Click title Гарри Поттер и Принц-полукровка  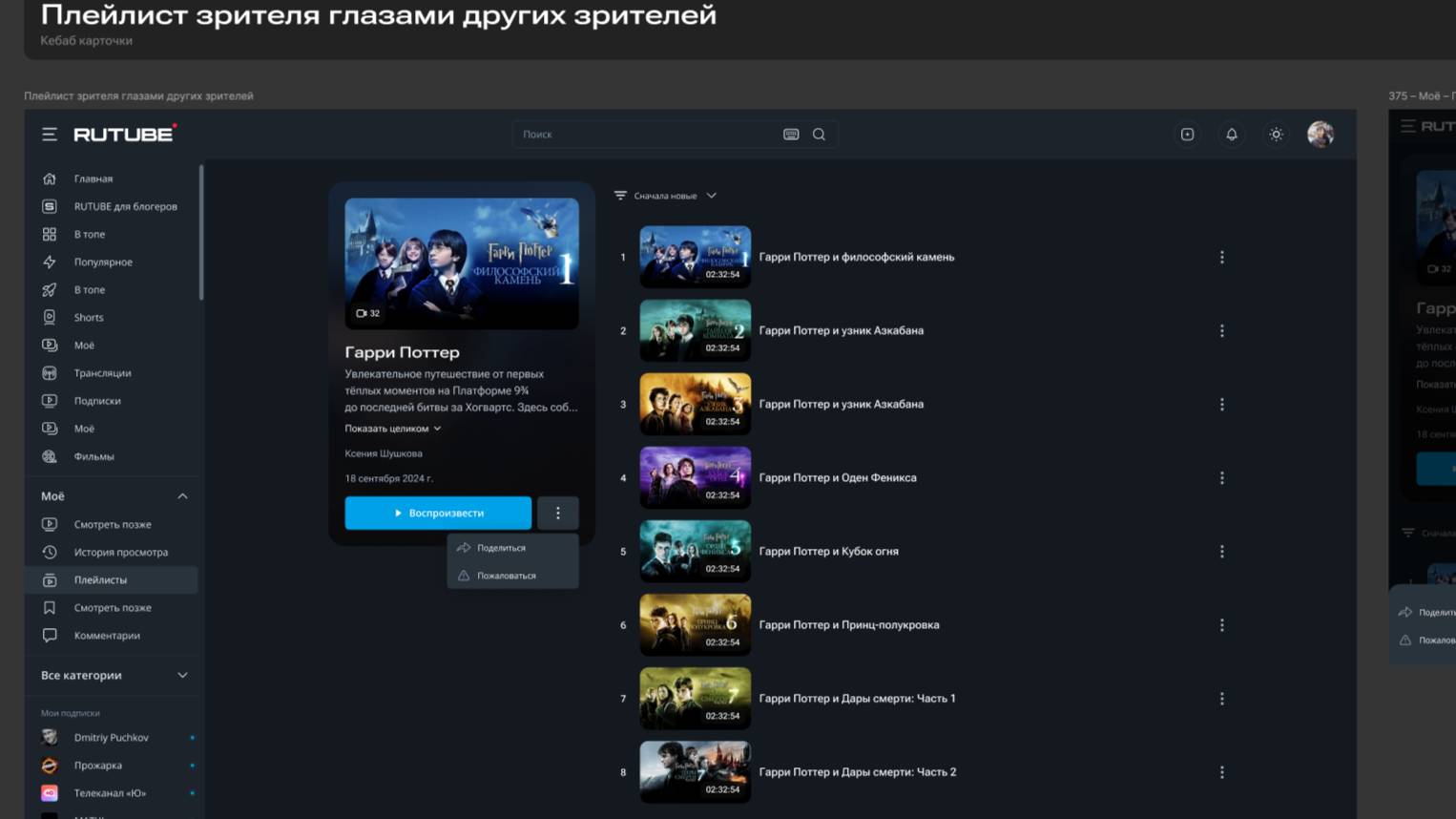point(848,624)
